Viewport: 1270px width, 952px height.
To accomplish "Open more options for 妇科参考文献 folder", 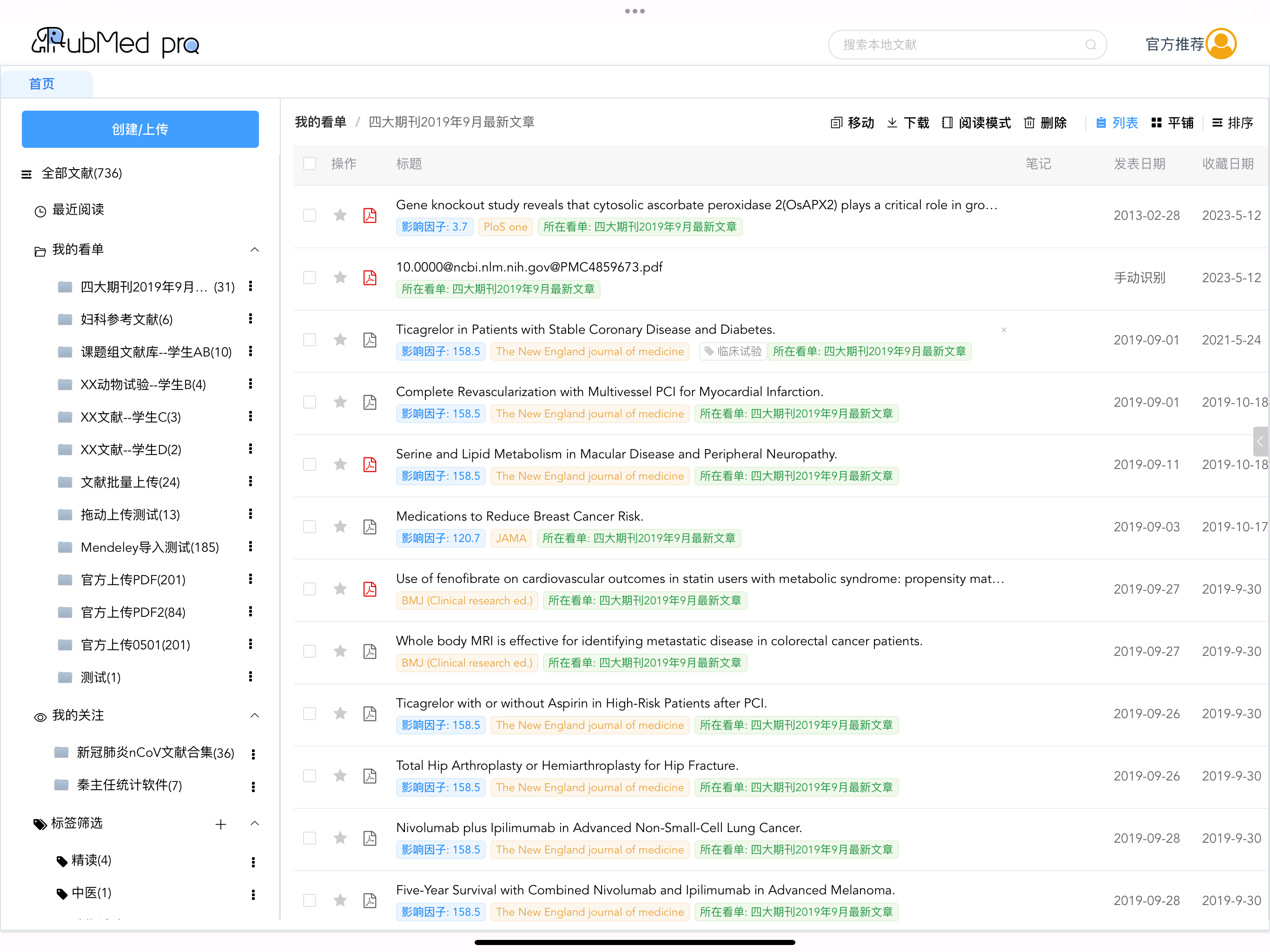I will [250, 319].
